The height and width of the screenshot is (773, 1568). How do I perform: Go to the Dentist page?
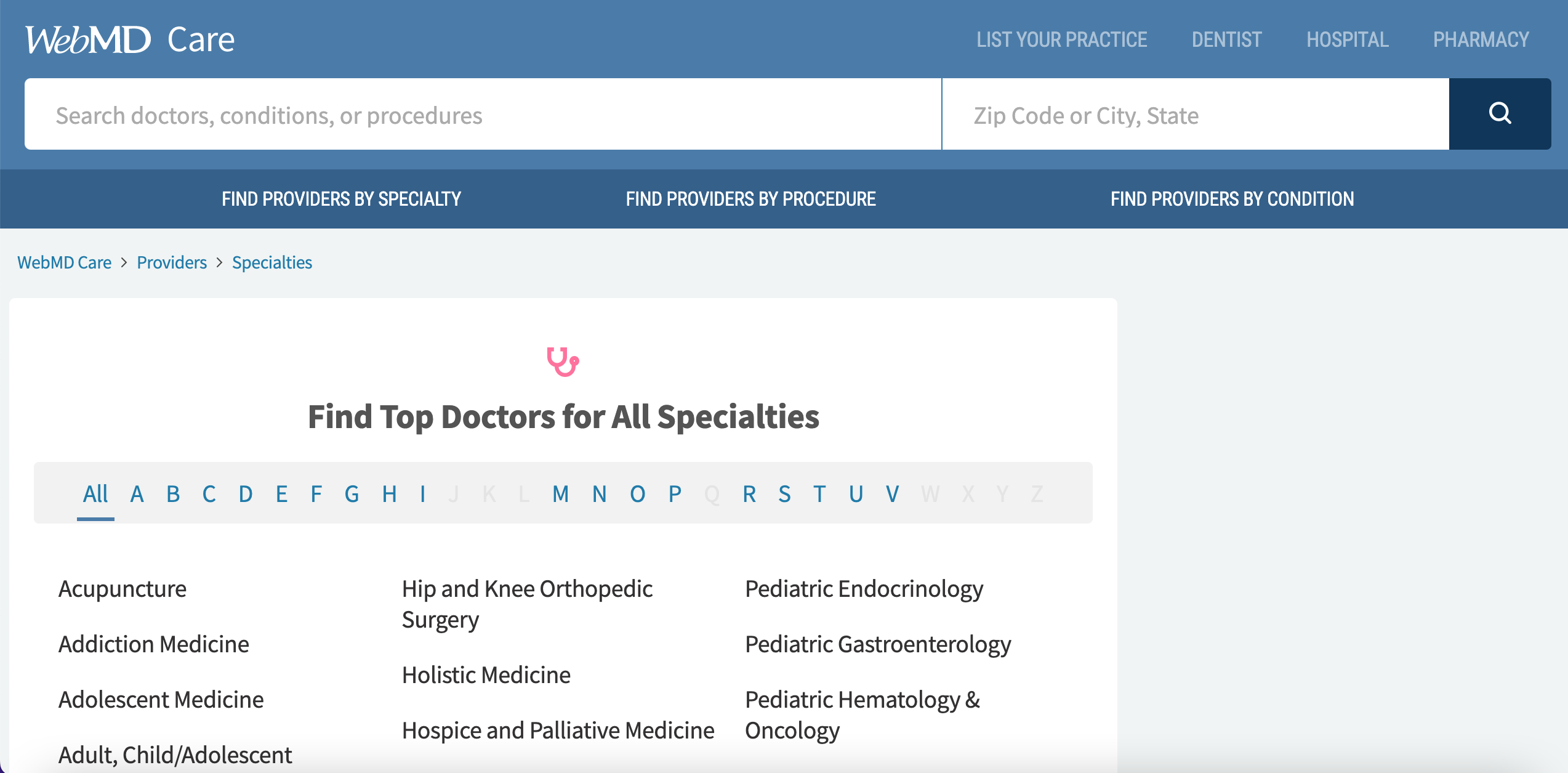[x=1226, y=40]
